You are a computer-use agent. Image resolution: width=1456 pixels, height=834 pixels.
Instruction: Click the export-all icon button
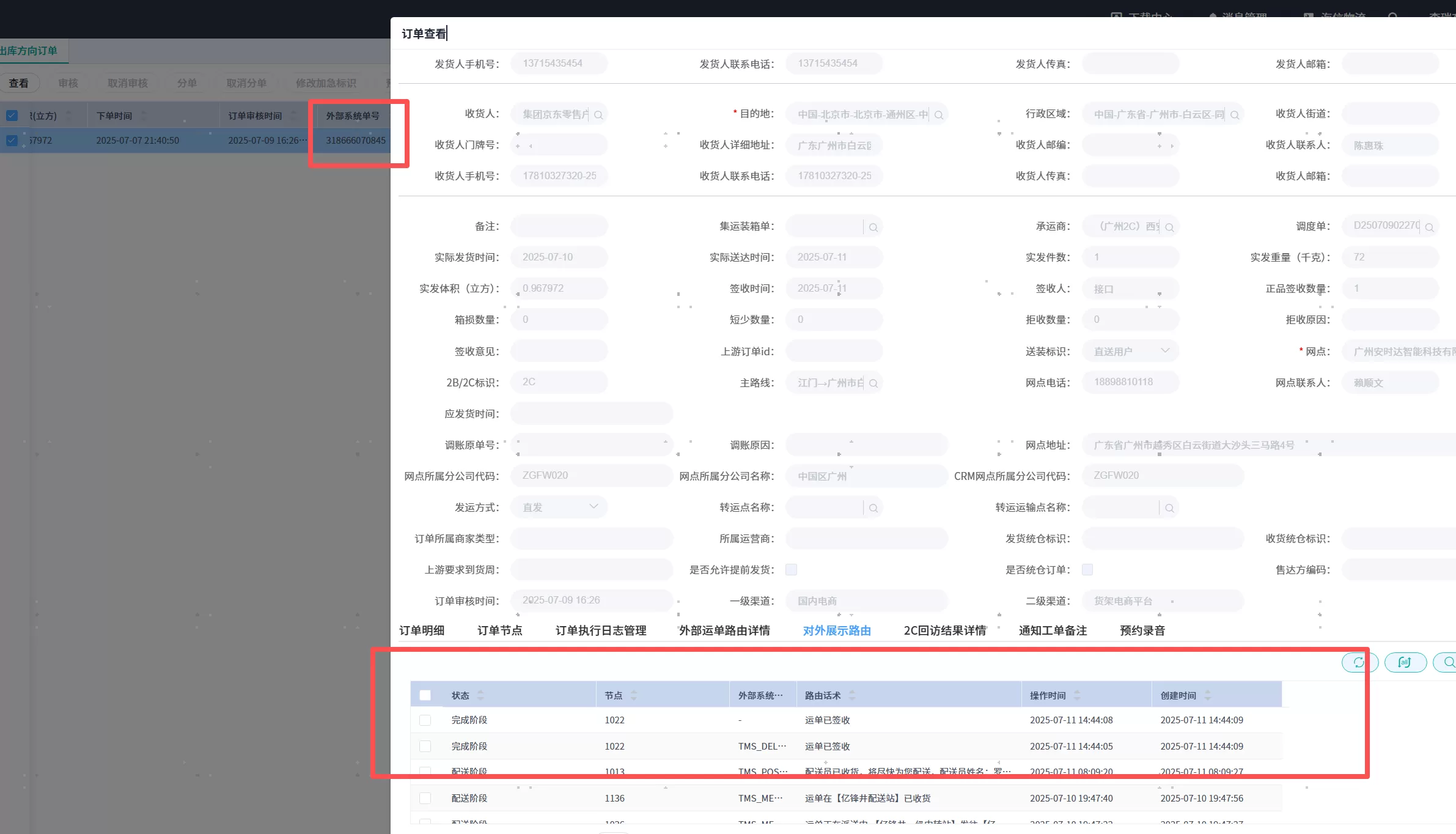1405,662
